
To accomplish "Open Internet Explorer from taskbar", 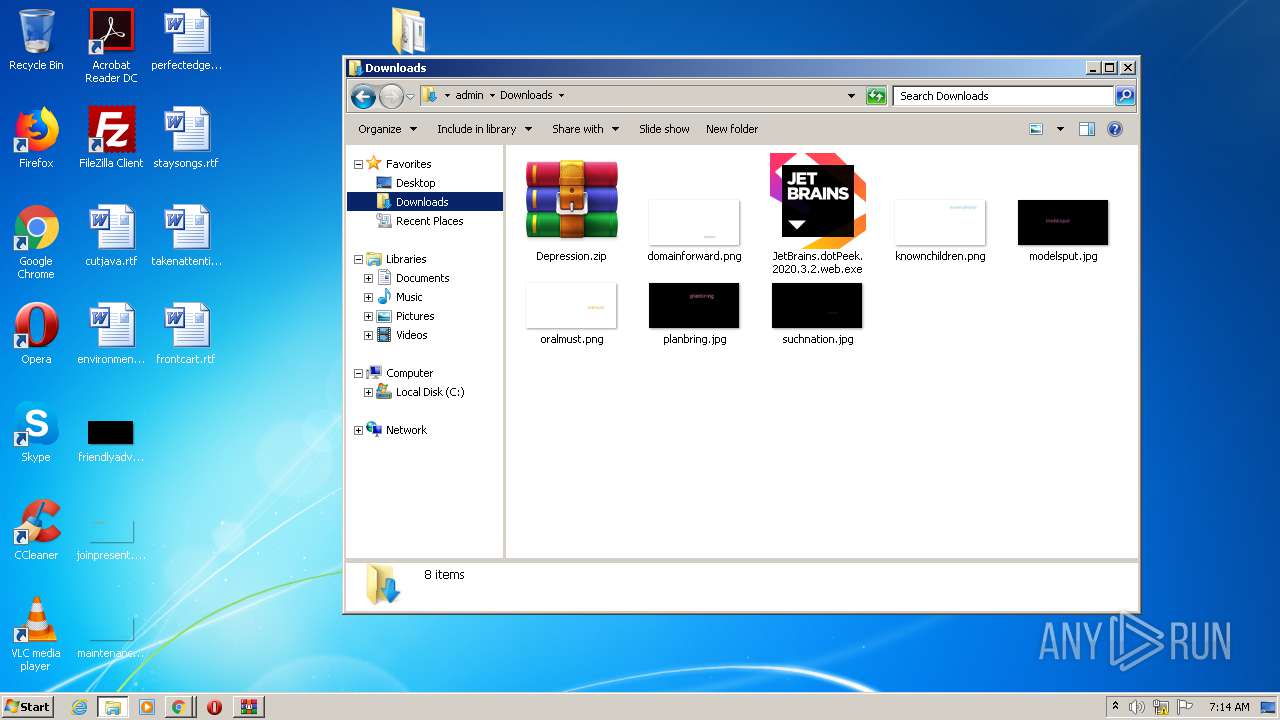I will [79, 707].
